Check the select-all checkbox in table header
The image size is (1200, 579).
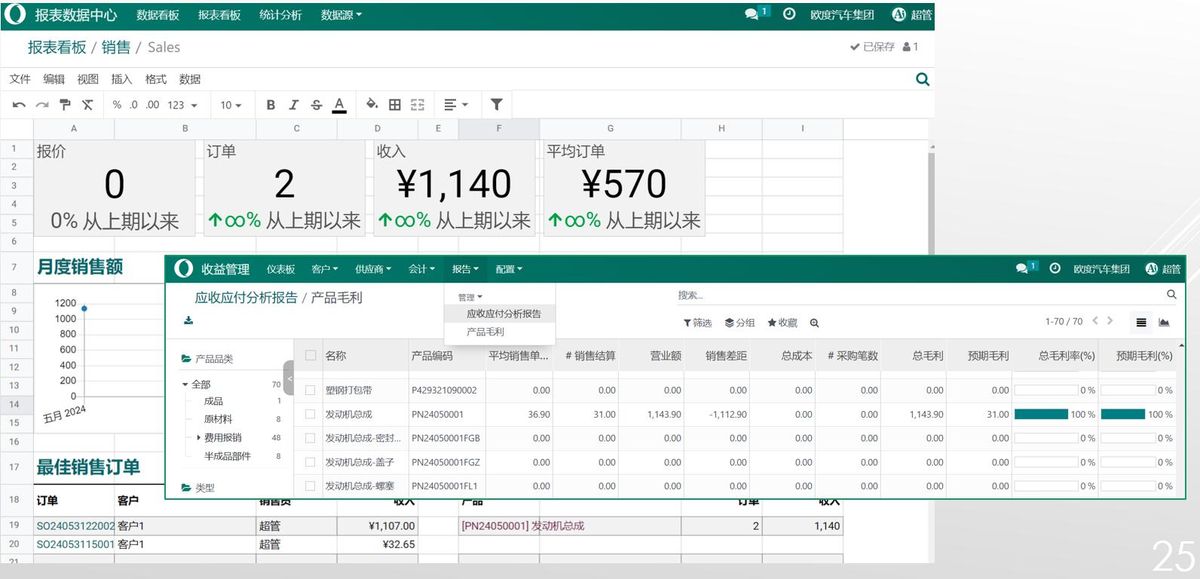(x=310, y=355)
